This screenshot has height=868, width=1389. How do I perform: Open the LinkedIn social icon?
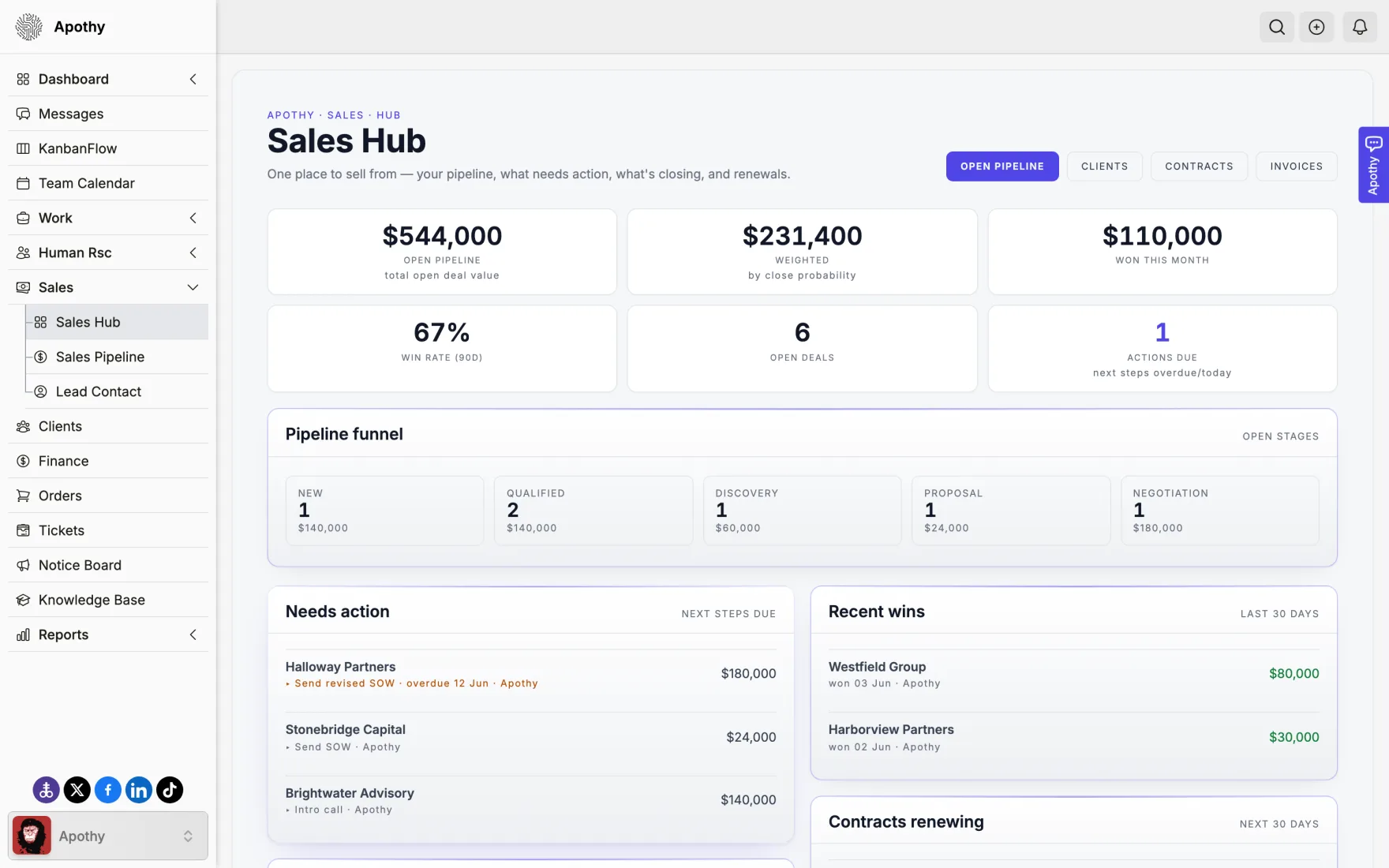(139, 790)
